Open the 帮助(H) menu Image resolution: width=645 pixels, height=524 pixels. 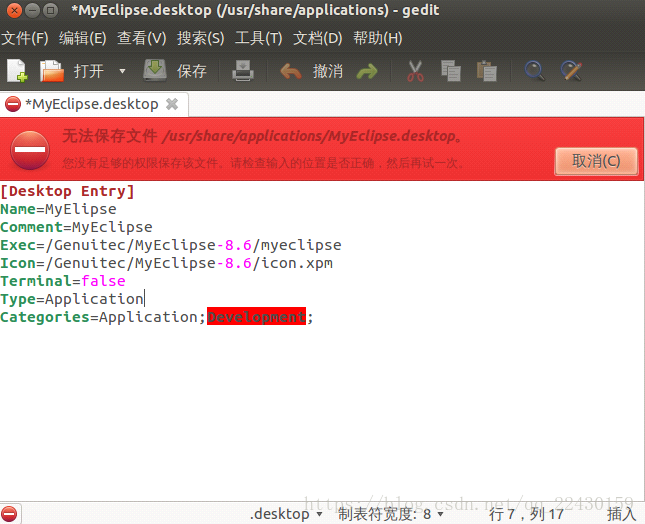click(x=378, y=38)
